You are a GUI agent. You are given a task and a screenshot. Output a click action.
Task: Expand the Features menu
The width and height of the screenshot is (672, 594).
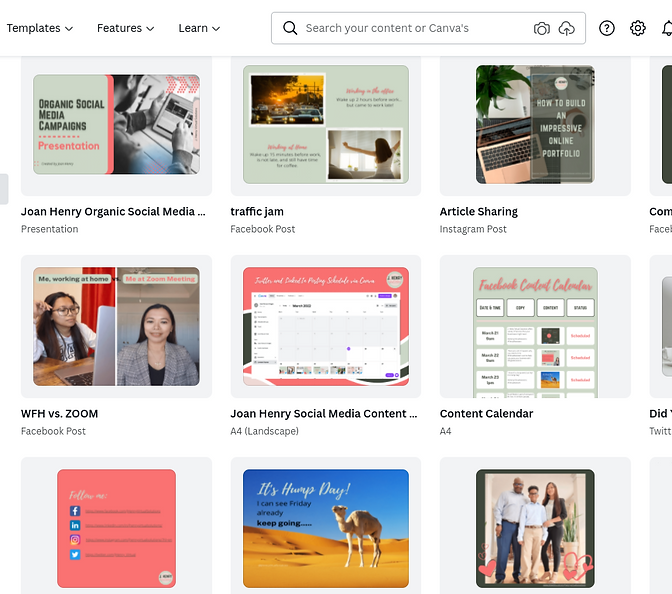[x=125, y=28]
